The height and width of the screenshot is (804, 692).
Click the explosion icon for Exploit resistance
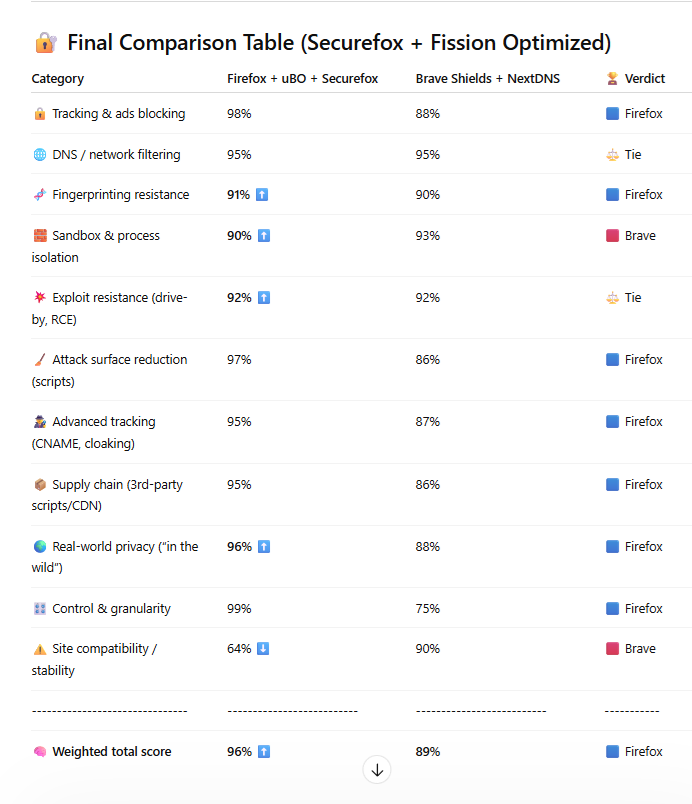tap(40, 297)
